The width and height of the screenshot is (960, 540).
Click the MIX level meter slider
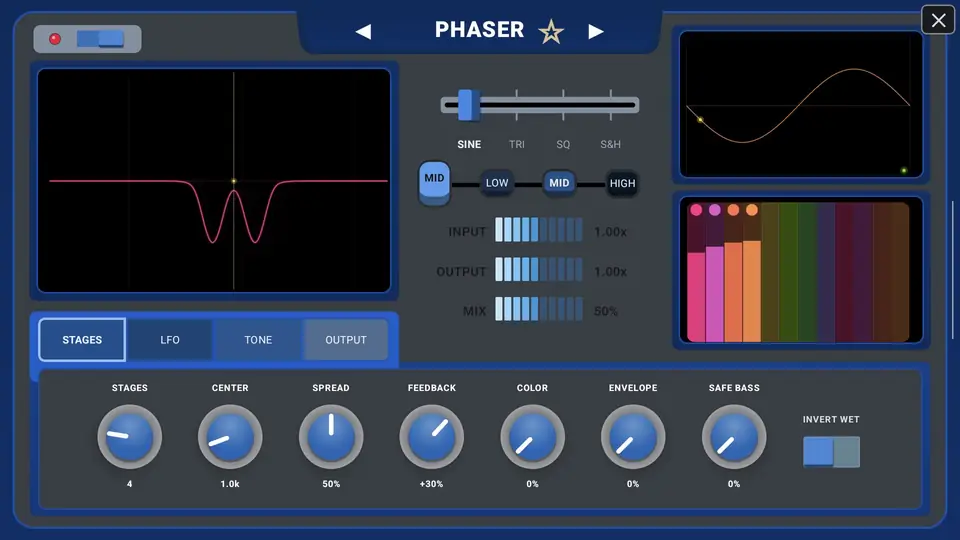click(x=539, y=309)
